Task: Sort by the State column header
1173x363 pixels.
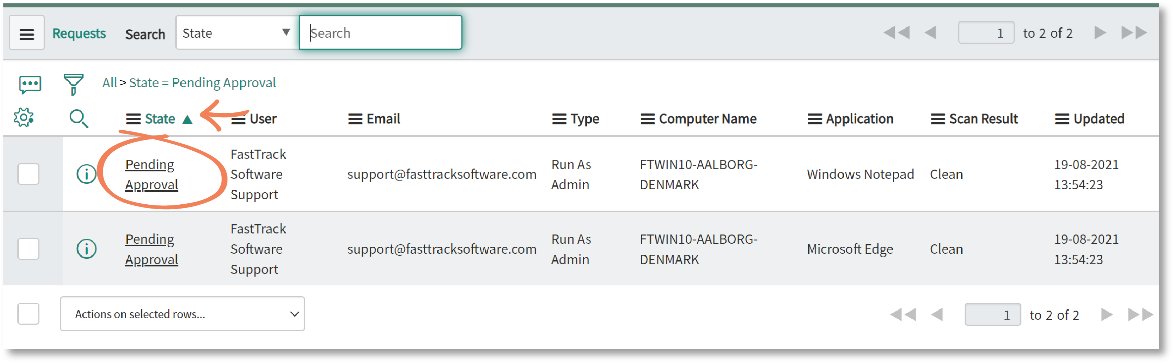Action: (160, 119)
